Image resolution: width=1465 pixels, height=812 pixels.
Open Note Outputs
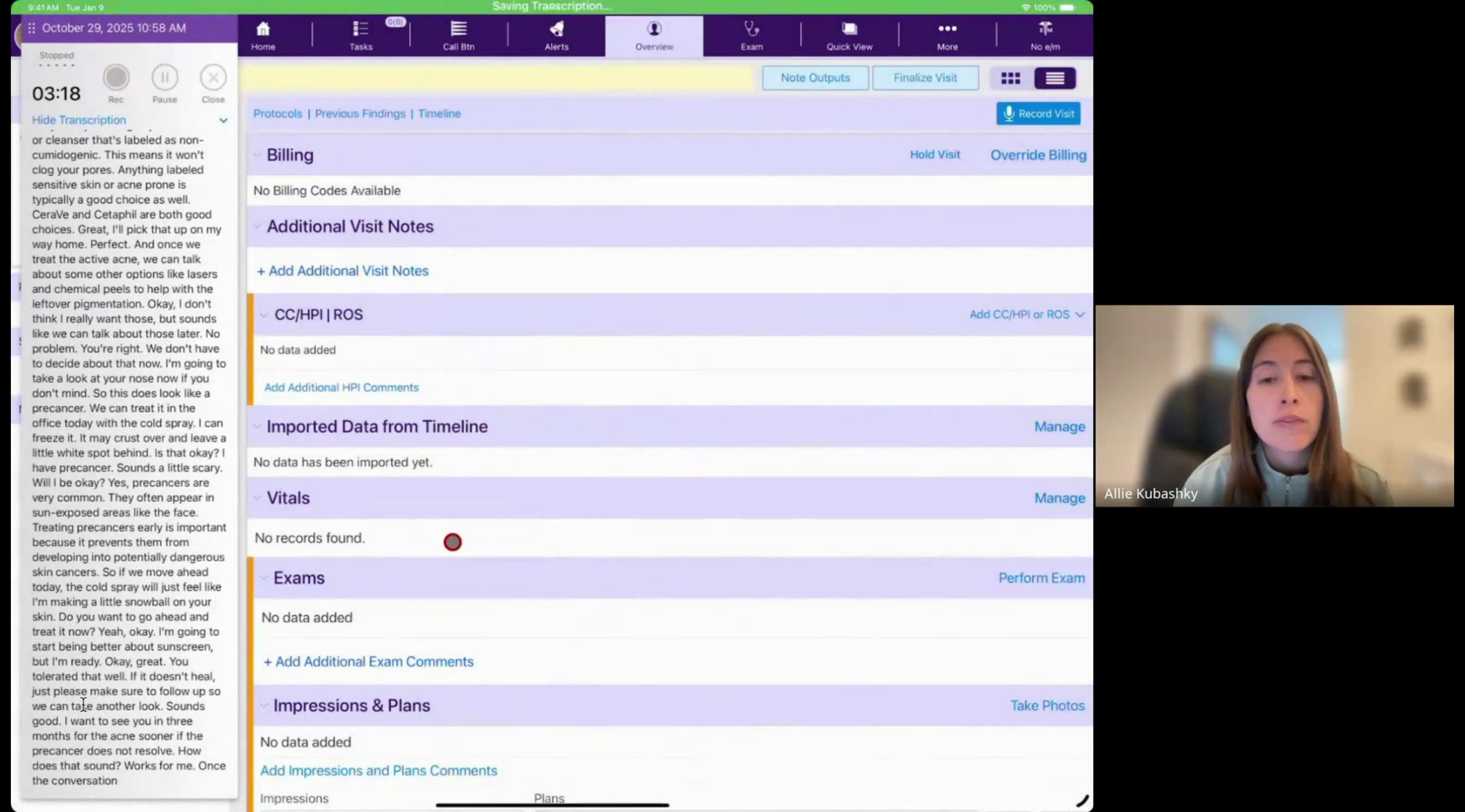pyautogui.click(x=815, y=78)
